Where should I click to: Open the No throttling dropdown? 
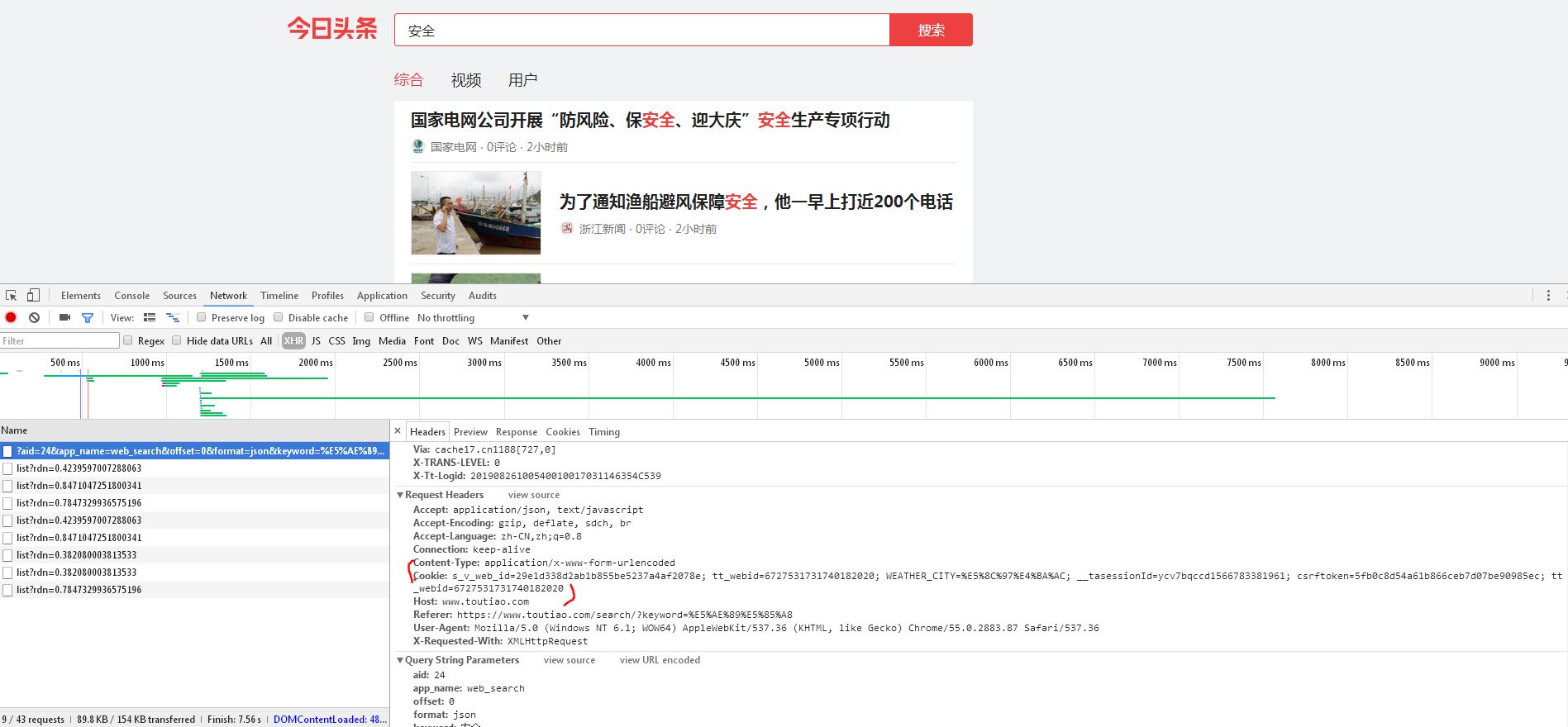click(x=473, y=317)
